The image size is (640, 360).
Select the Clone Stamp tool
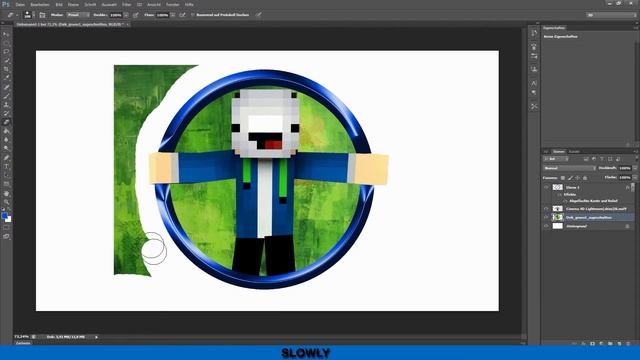6,104
